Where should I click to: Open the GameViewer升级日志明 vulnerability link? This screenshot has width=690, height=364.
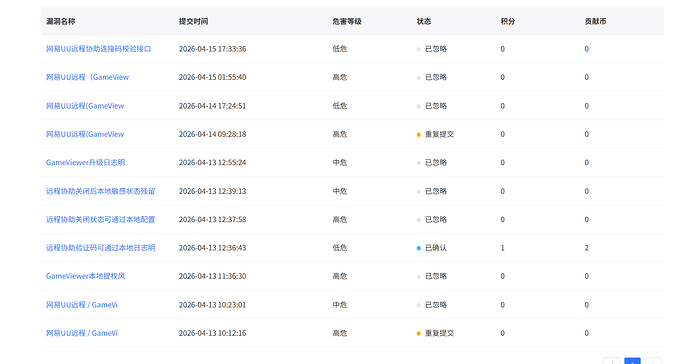85,162
